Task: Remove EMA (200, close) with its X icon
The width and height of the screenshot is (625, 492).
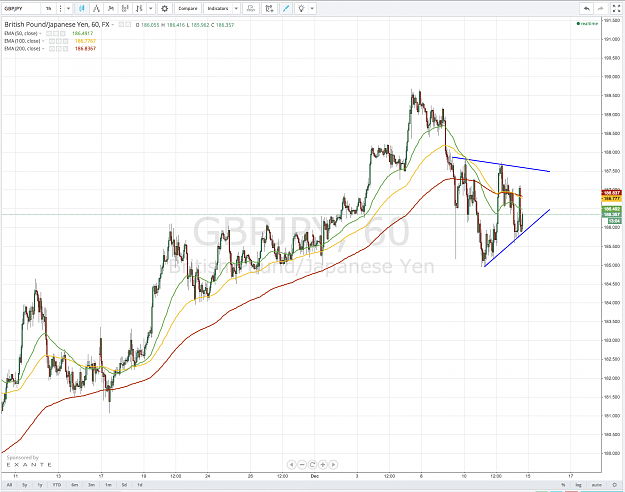Action: click(x=65, y=49)
